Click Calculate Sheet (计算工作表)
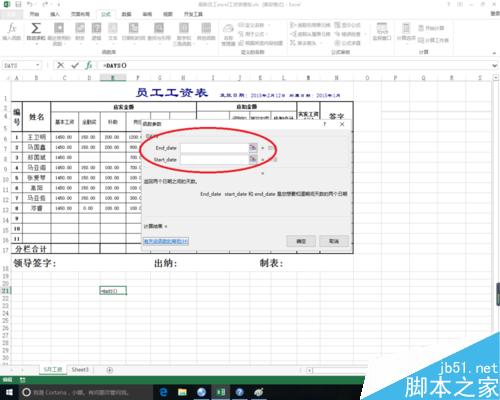 click(x=433, y=40)
